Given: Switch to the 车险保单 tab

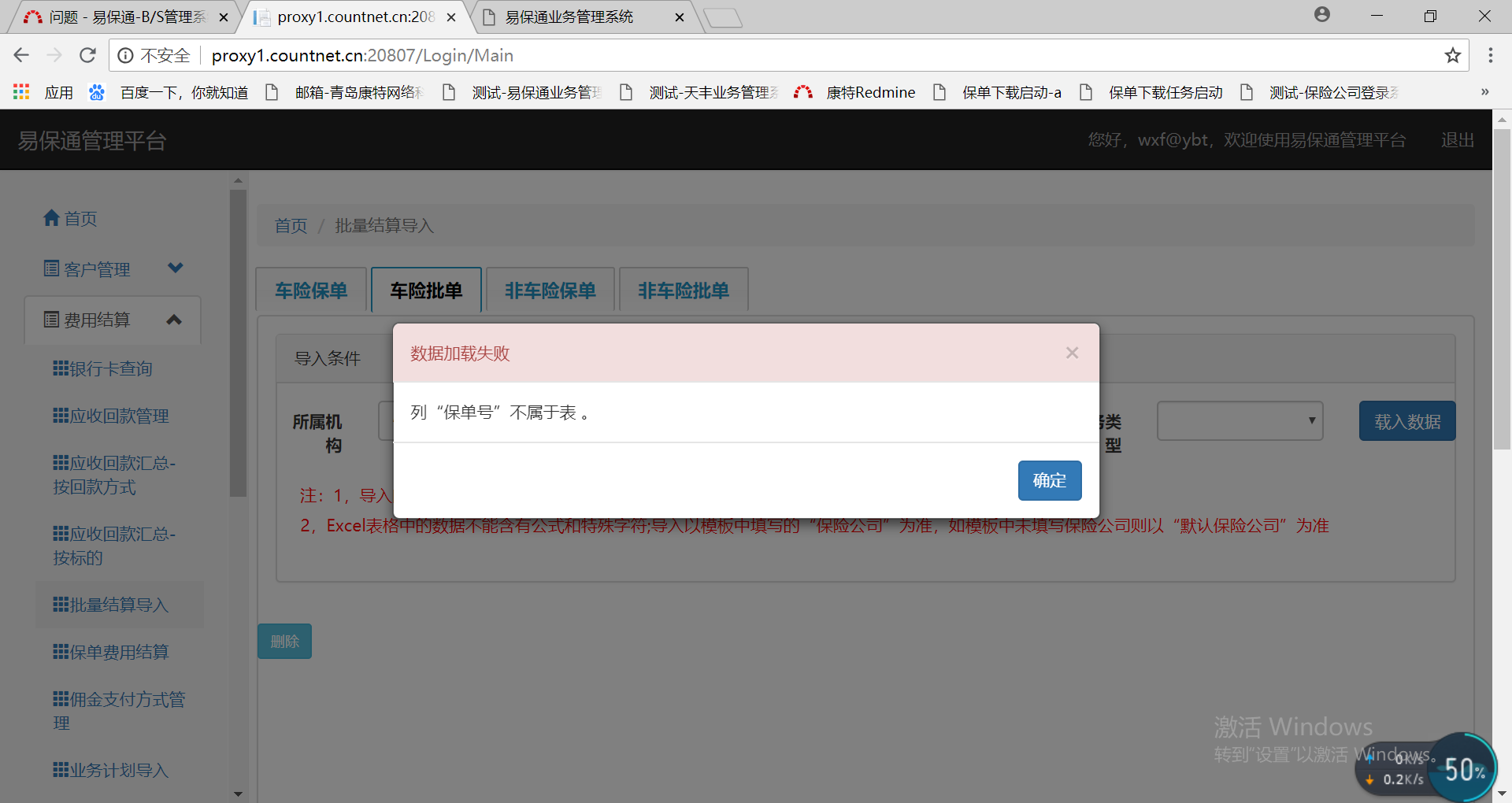Looking at the screenshot, I should [311, 290].
